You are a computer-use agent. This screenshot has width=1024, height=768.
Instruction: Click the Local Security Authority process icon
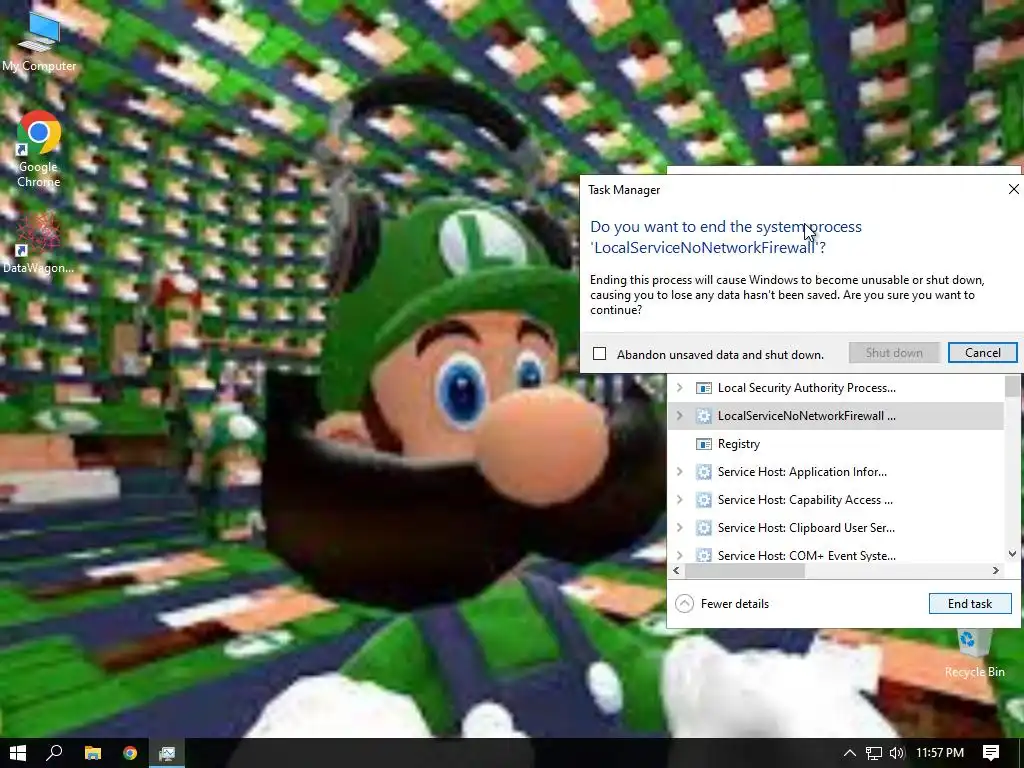[703, 388]
